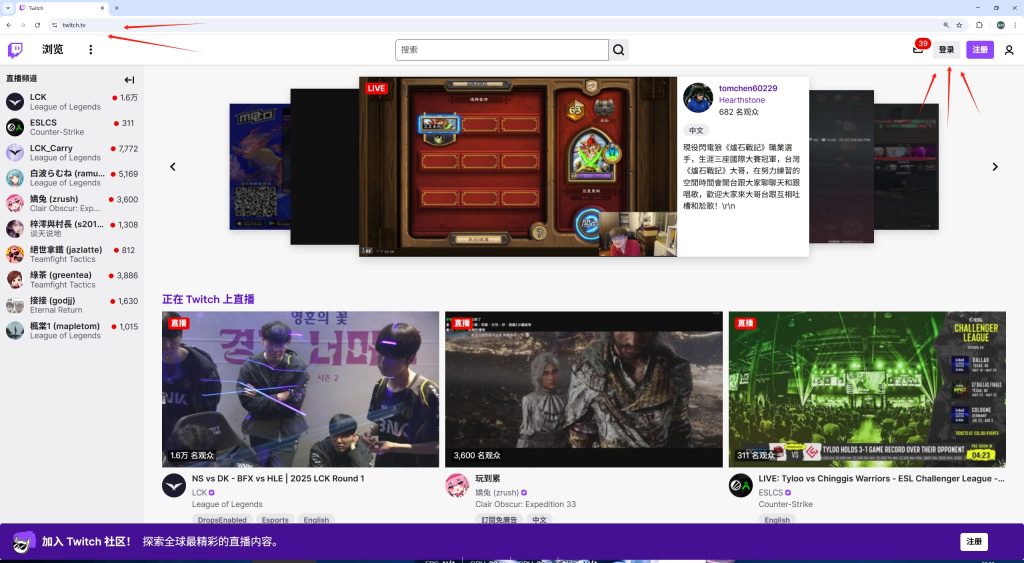Open 綠茶 (greentea) sidebar channel
This screenshot has width=1024, height=563.
pyautogui.click(x=72, y=280)
